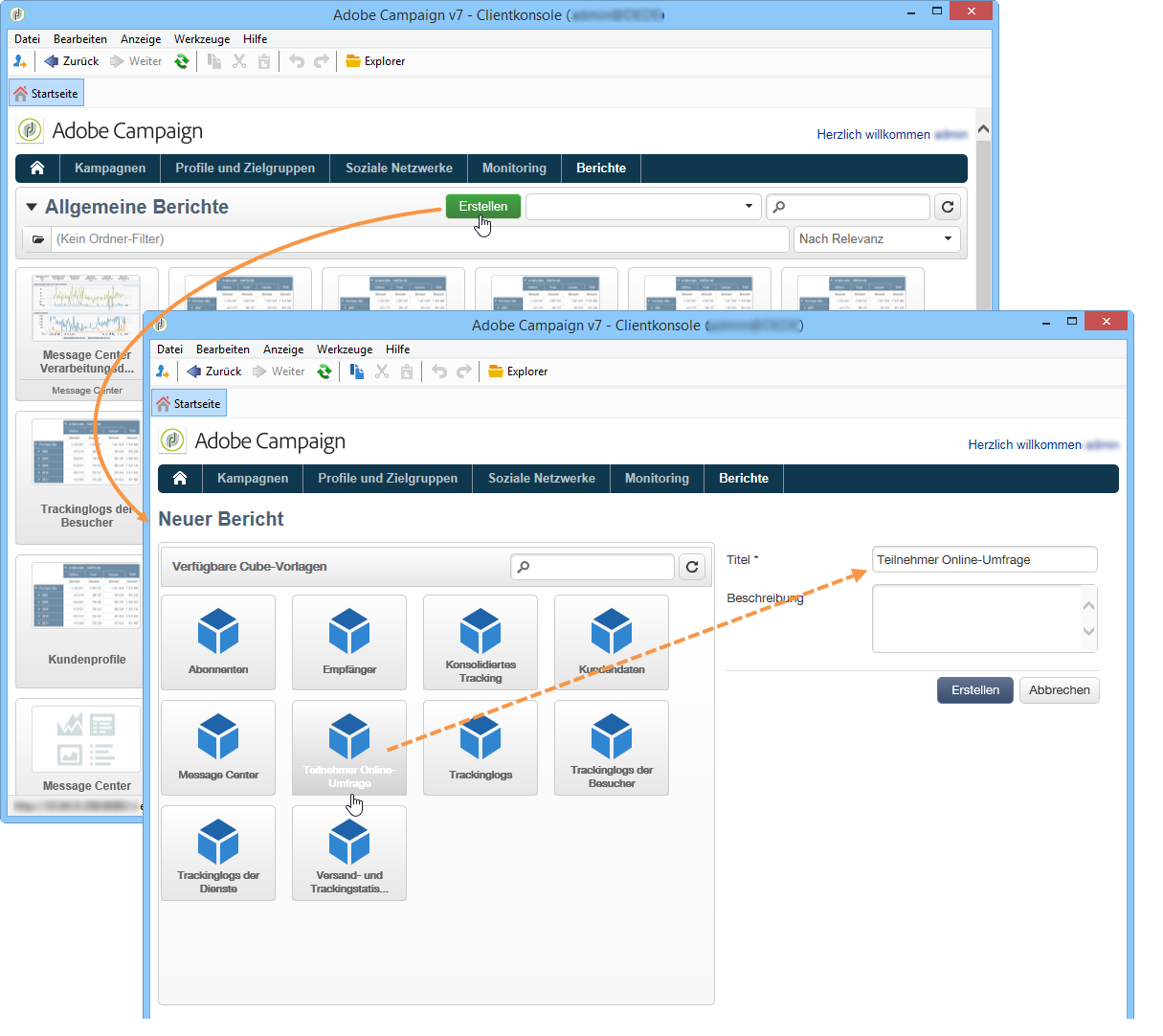The width and height of the screenshot is (1163, 1036).
Task: Click home icon in front window navigation
Action: click(180, 478)
